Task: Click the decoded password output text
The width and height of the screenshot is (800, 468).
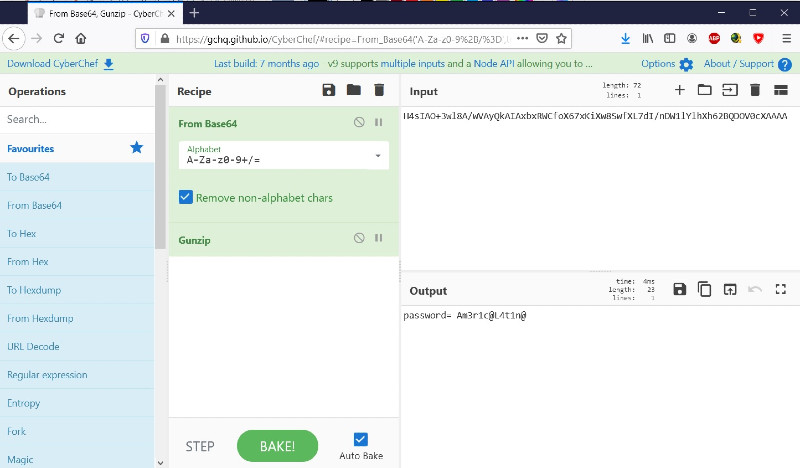Action: point(465,315)
